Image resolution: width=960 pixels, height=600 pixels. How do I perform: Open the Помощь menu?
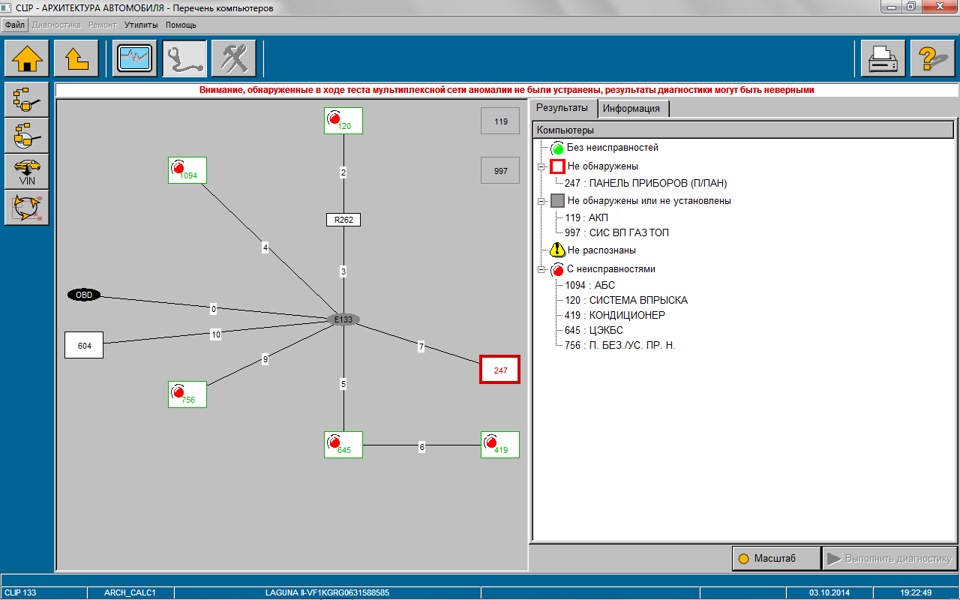(x=181, y=25)
